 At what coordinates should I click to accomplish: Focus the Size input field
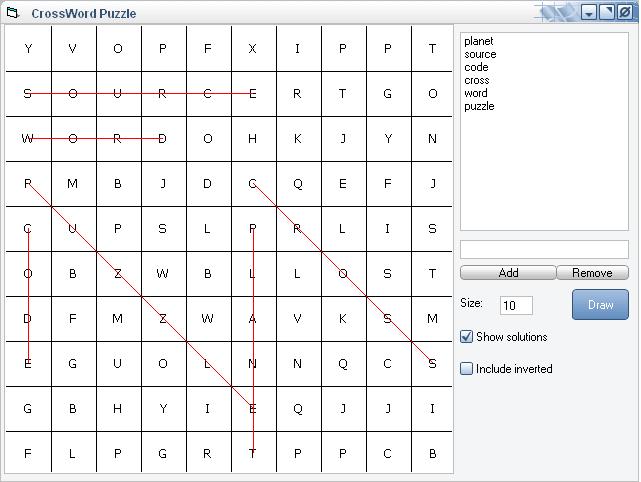pyautogui.click(x=515, y=305)
